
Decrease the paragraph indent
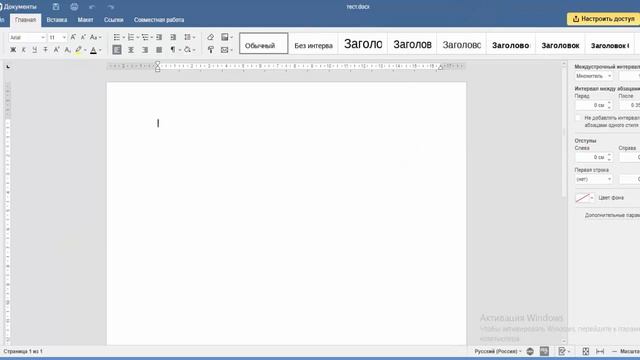tap(159, 37)
